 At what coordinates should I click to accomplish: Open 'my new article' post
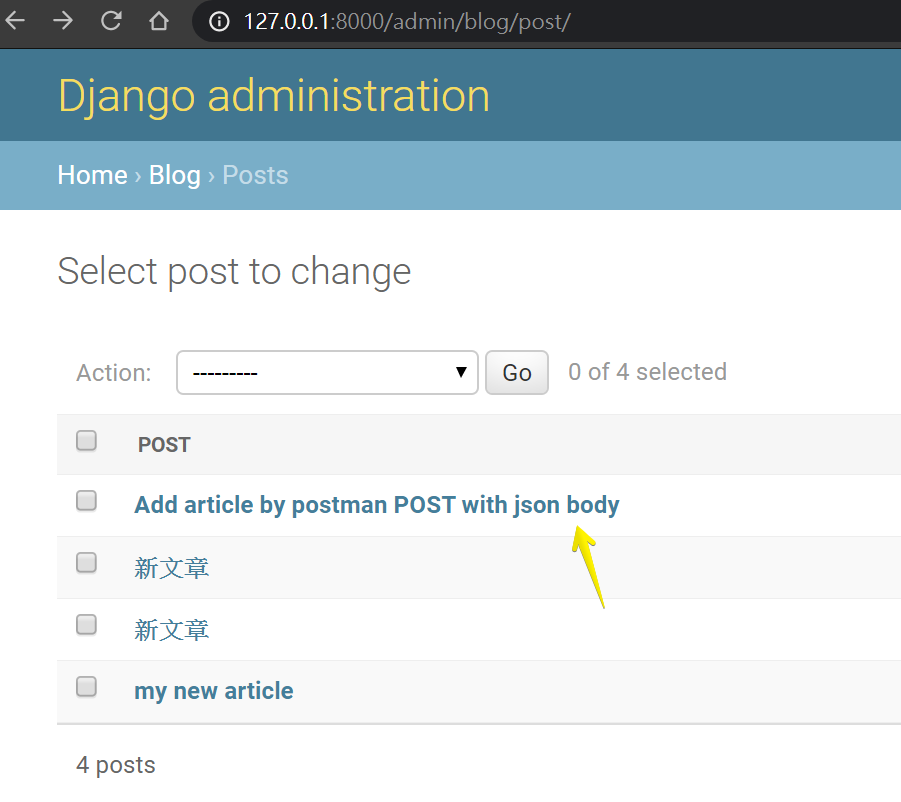(214, 691)
